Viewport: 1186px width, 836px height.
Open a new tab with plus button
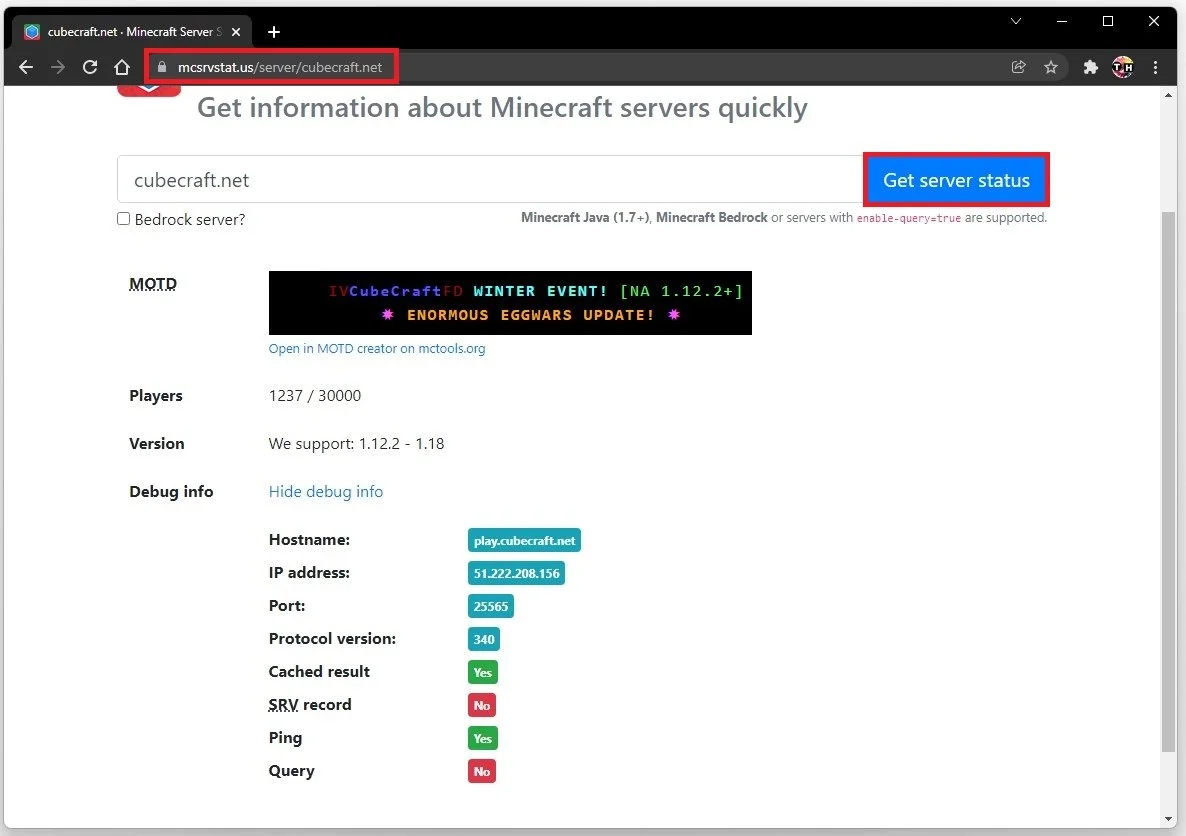point(274,32)
